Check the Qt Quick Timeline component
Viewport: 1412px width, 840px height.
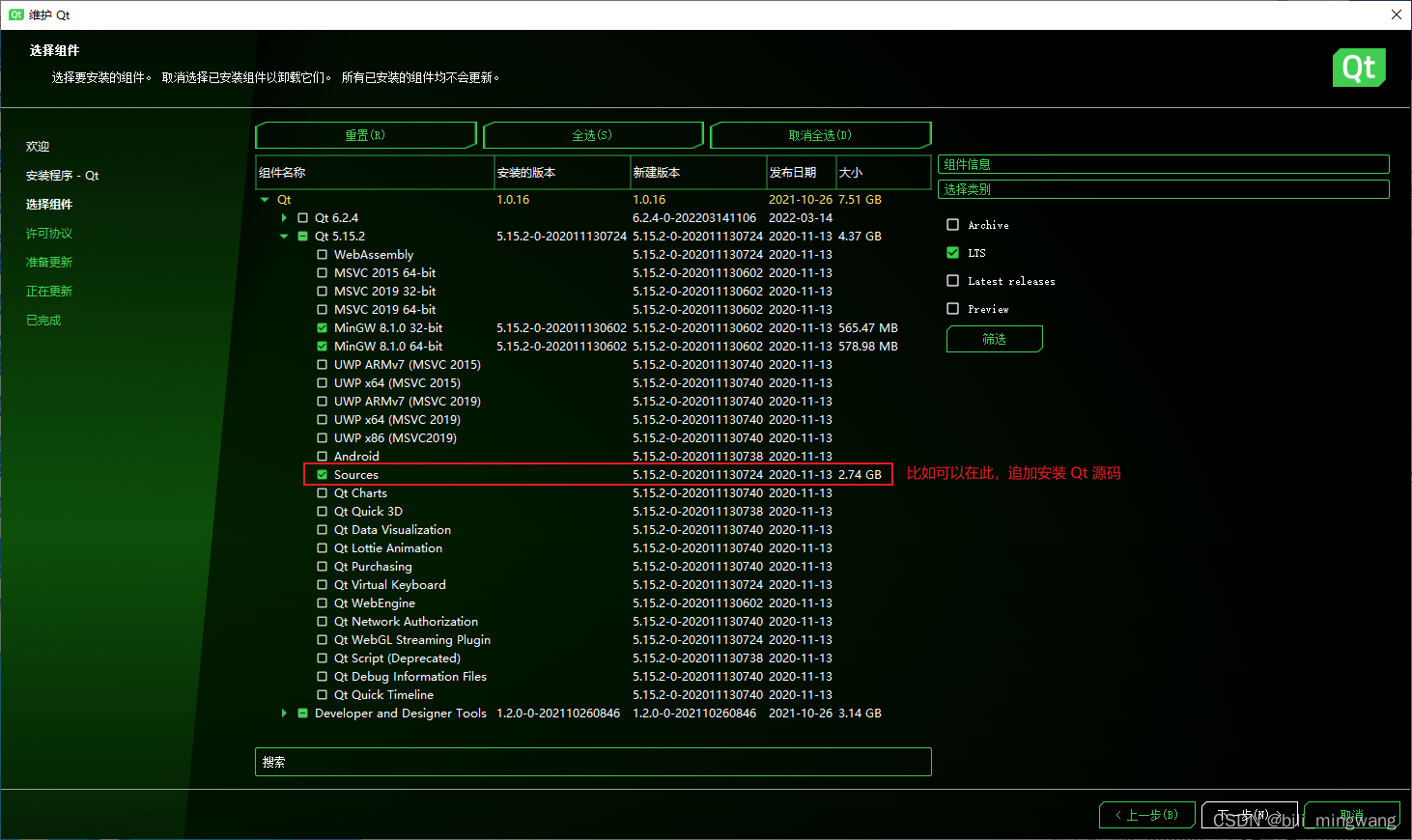pos(323,695)
